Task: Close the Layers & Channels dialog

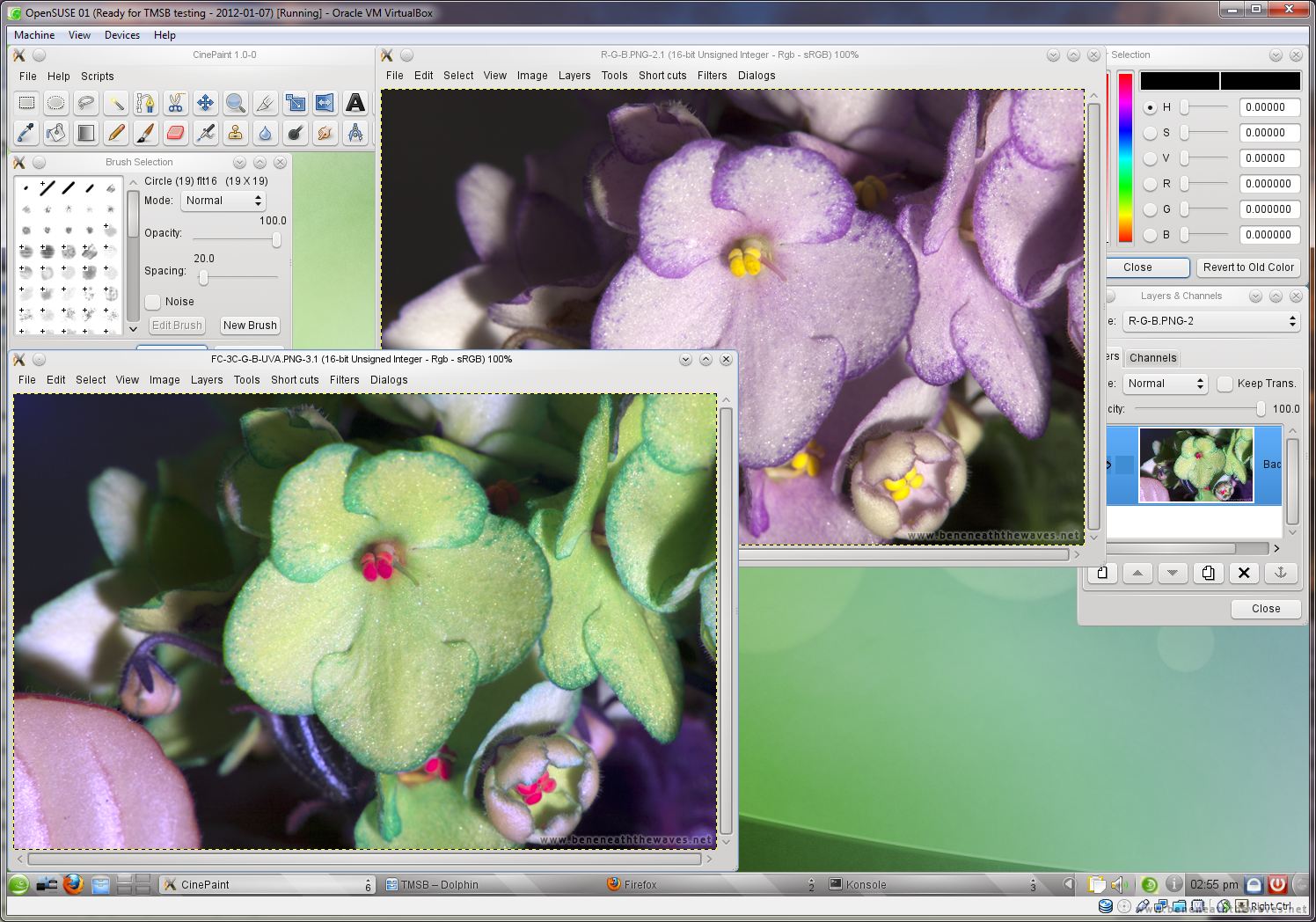Action: click(1266, 609)
